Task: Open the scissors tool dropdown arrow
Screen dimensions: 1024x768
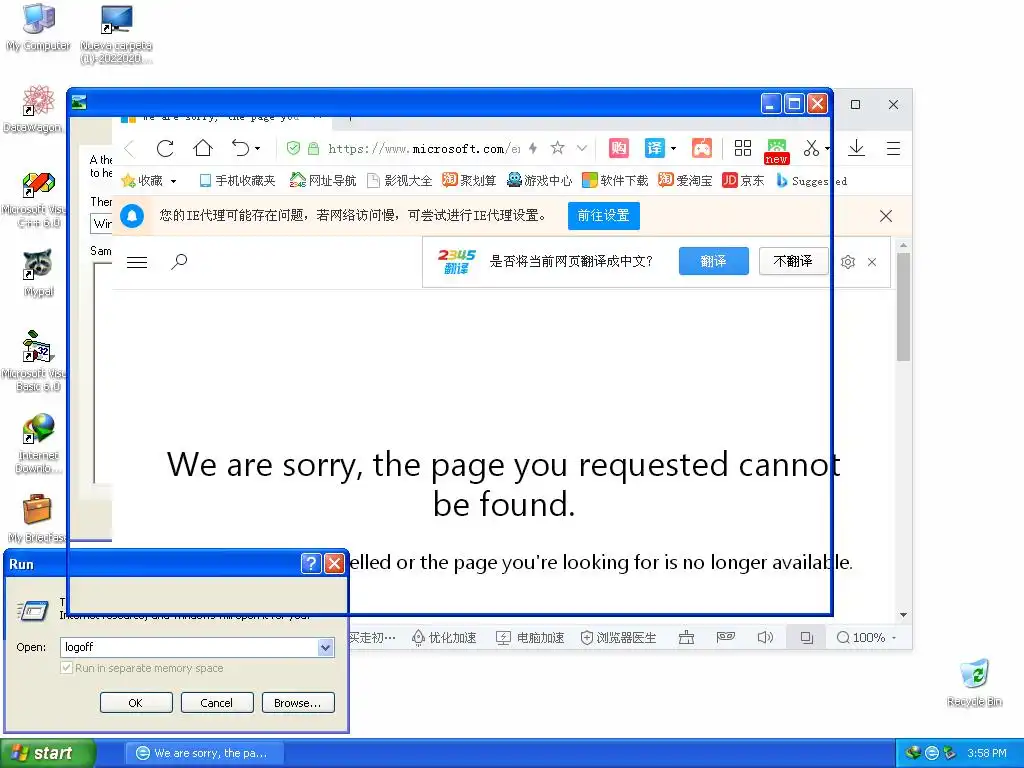Action: point(827,149)
